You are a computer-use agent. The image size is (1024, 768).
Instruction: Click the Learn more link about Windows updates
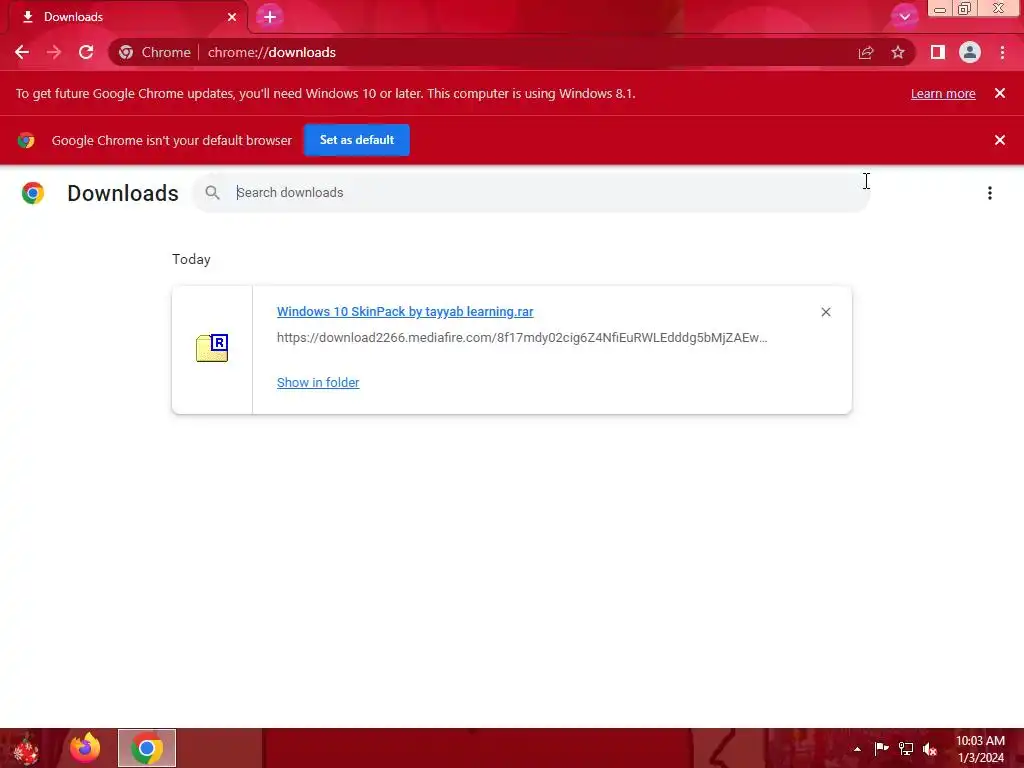click(943, 93)
